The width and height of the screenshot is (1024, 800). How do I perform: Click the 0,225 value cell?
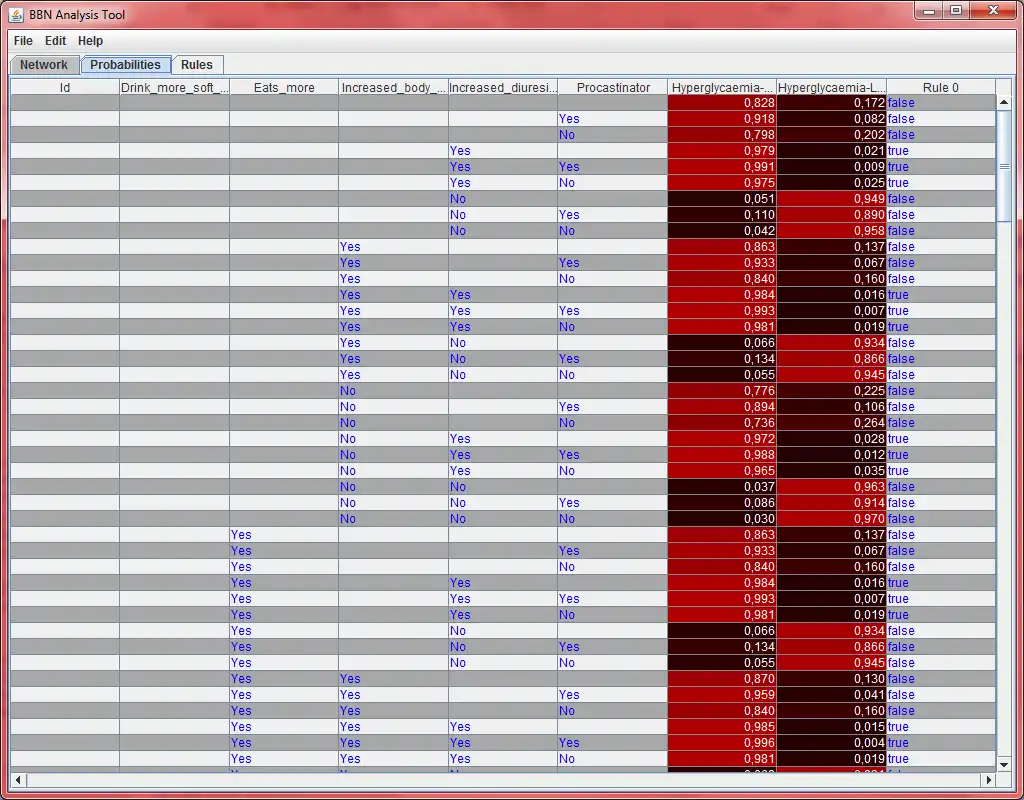tap(831, 391)
